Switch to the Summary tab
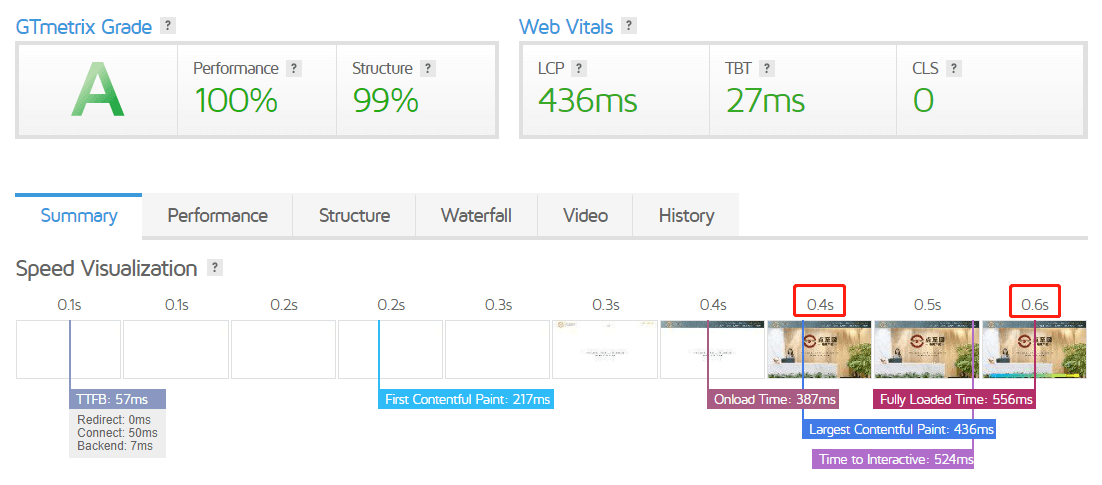The image size is (1102, 485). [x=79, y=215]
